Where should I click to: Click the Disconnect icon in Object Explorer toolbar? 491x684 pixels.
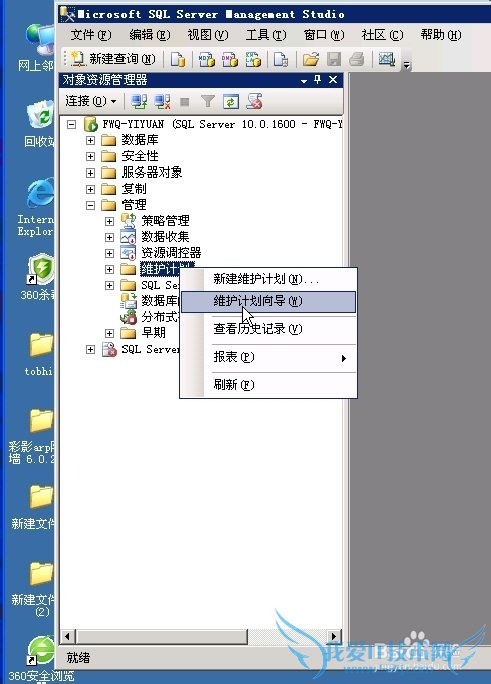(x=162, y=102)
